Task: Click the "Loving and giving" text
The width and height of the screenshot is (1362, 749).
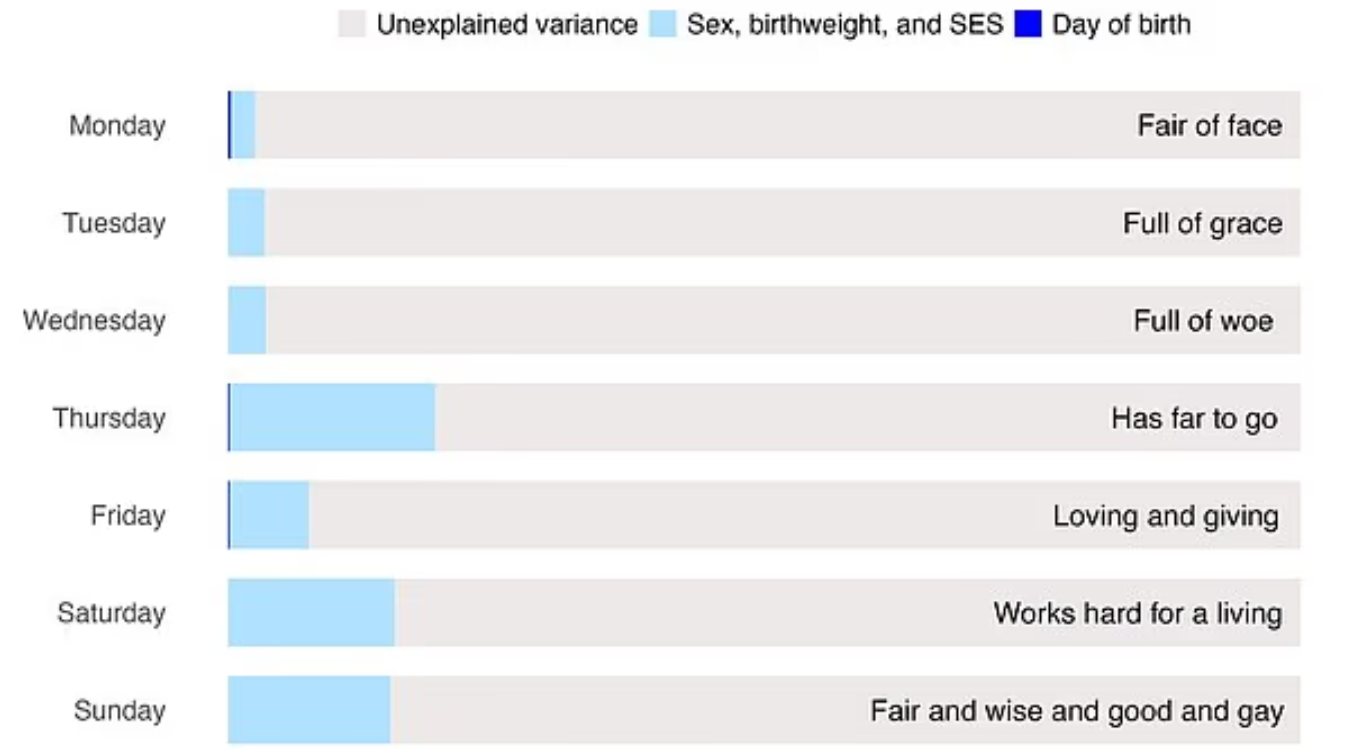Action: tap(1165, 516)
